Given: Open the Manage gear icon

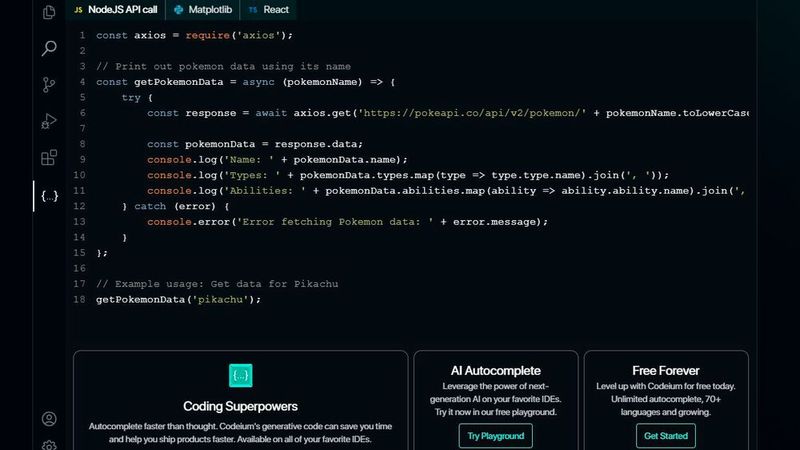Looking at the screenshot, I should [49, 445].
